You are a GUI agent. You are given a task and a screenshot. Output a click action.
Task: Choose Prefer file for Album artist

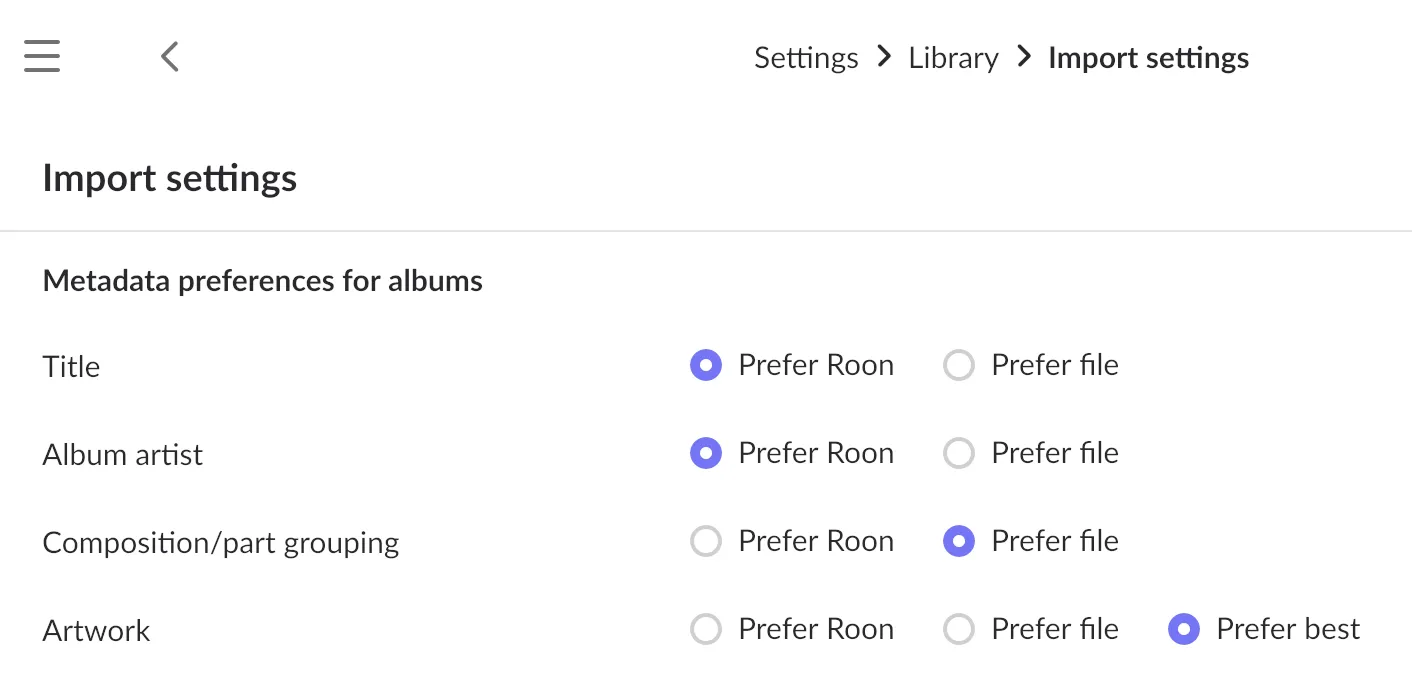coord(959,454)
